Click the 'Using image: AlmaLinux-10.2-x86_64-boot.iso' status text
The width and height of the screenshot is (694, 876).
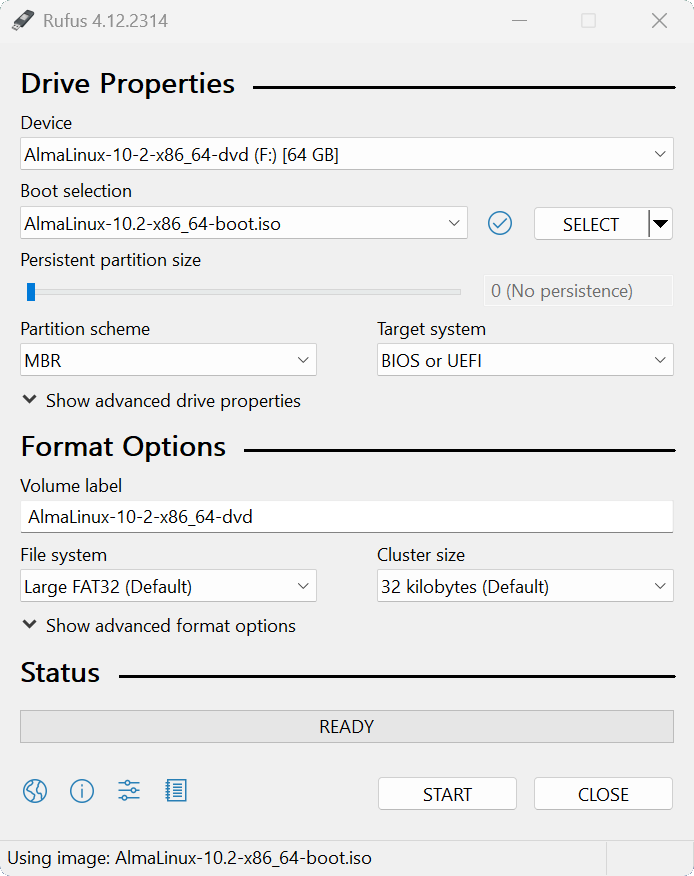[189, 858]
